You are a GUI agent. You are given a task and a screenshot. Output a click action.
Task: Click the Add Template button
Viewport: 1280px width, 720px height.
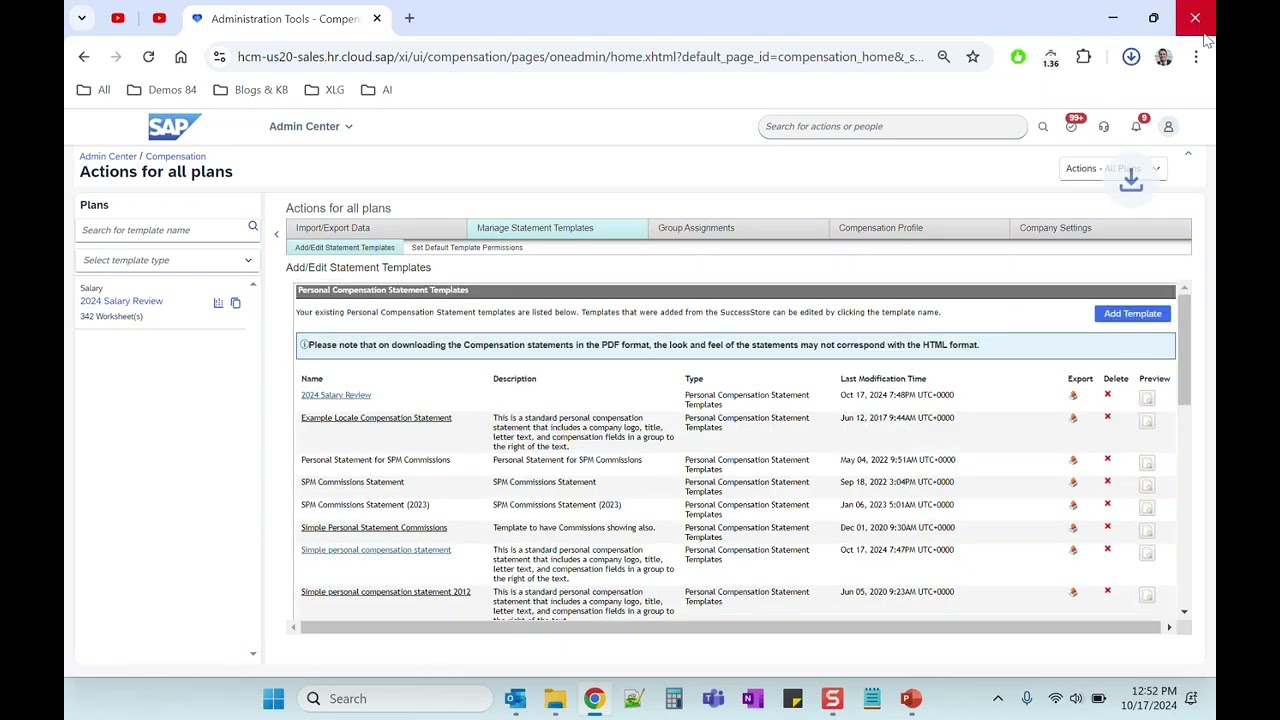(1133, 314)
